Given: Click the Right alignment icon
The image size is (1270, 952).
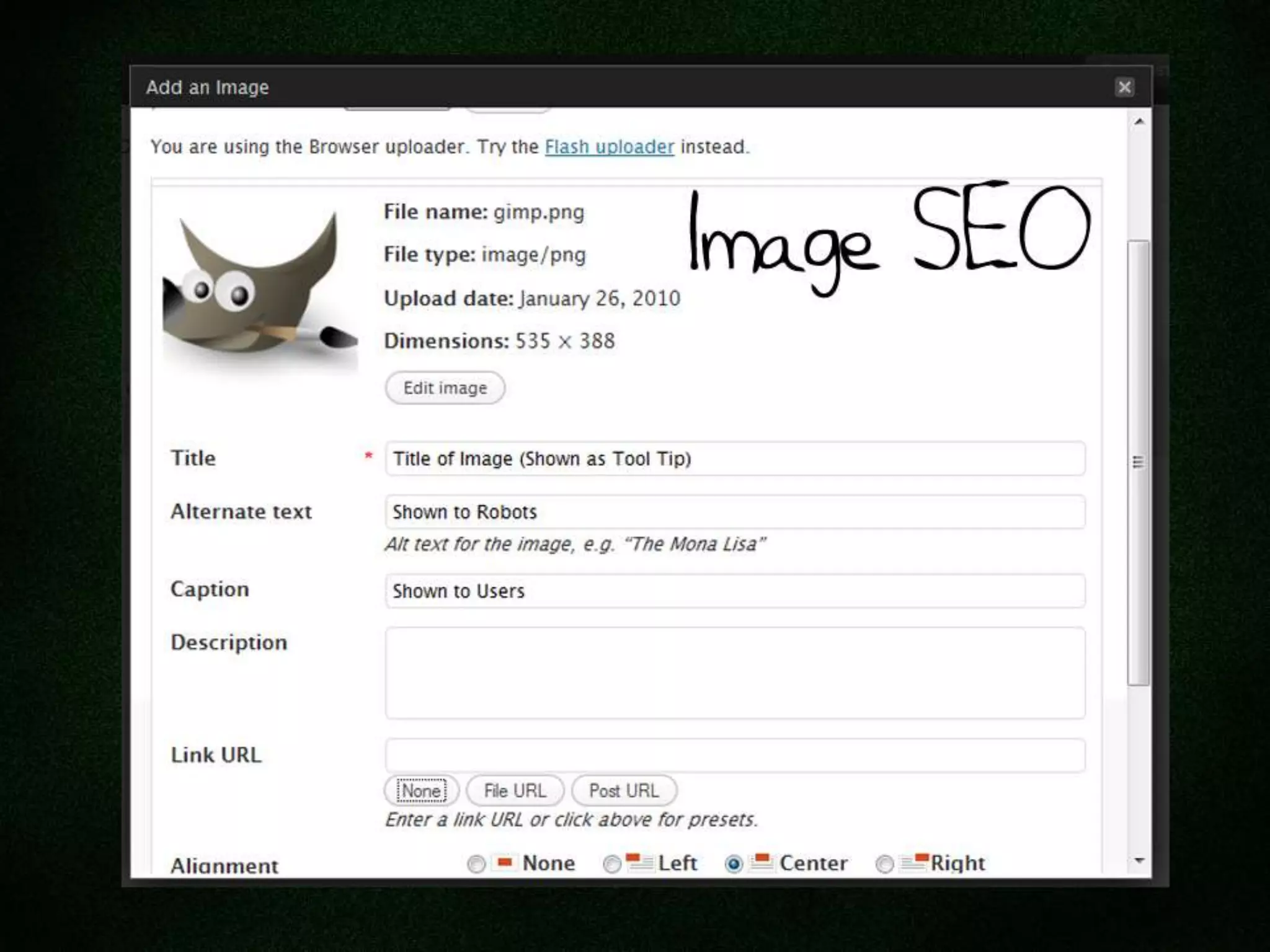Looking at the screenshot, I should tap(914, 862).
